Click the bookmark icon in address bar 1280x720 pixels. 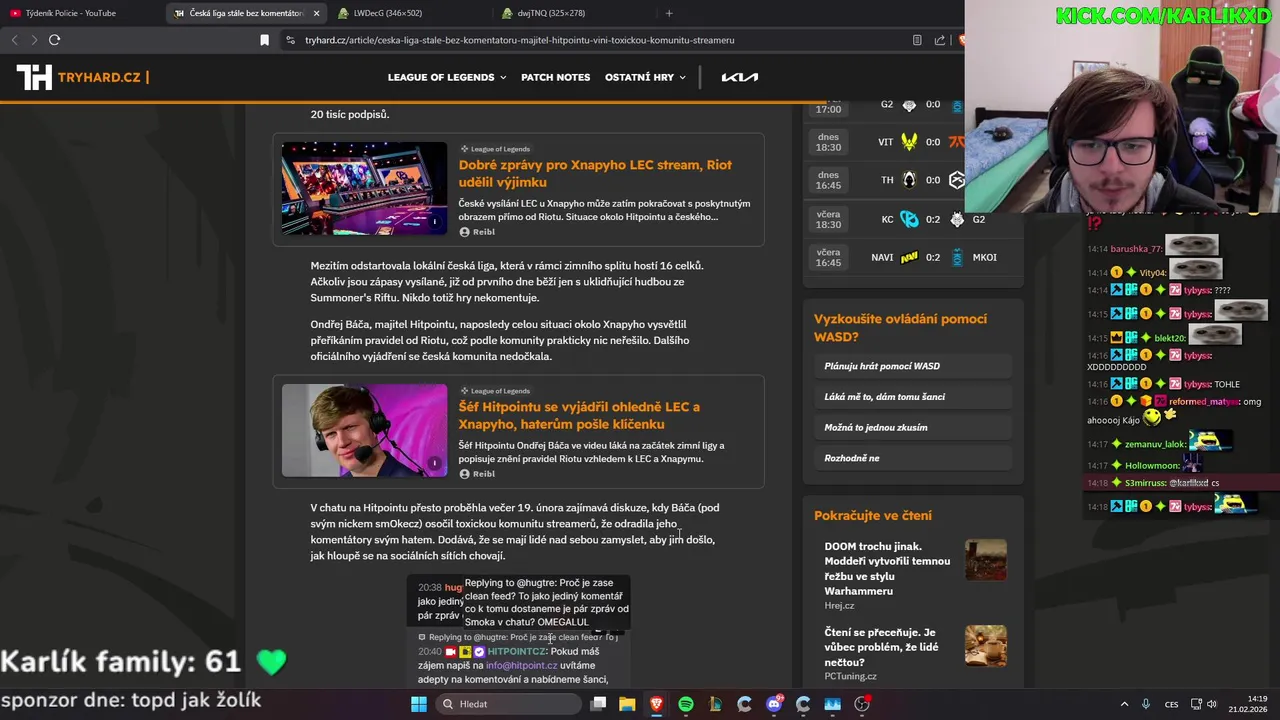tap(264, 40)
